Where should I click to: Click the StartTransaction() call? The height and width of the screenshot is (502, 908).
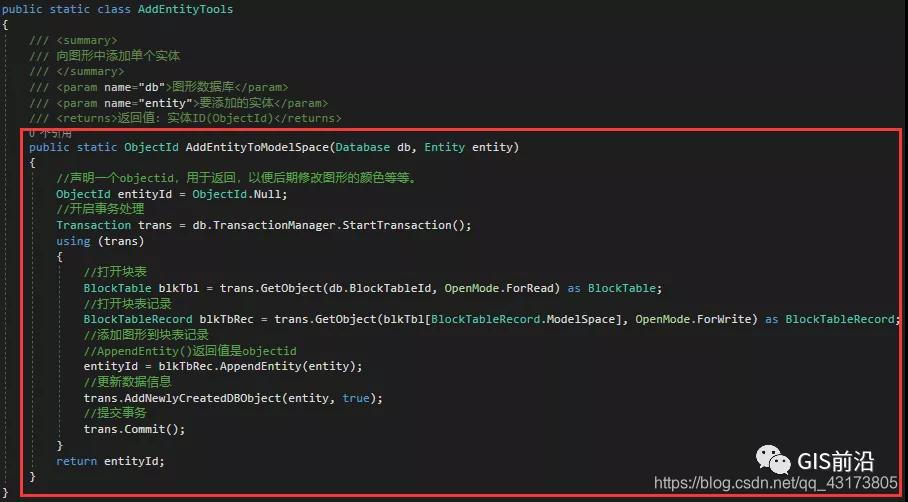tap(404, 225)
